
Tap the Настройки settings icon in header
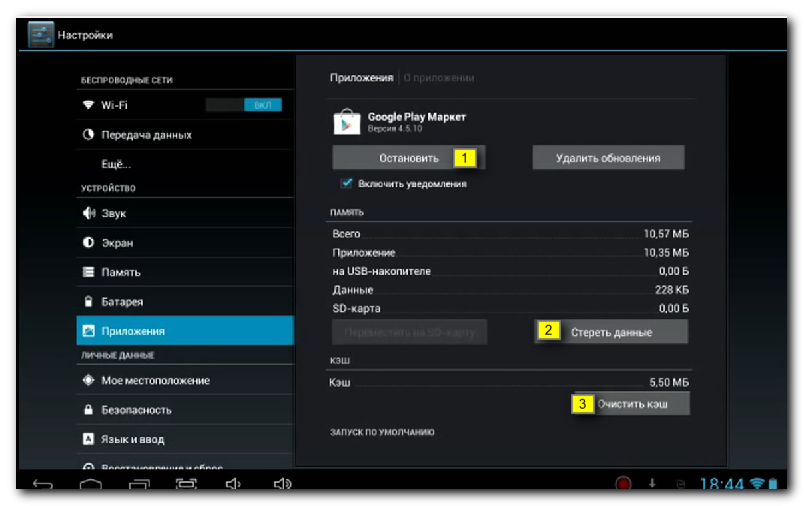[x=41, y=35]
